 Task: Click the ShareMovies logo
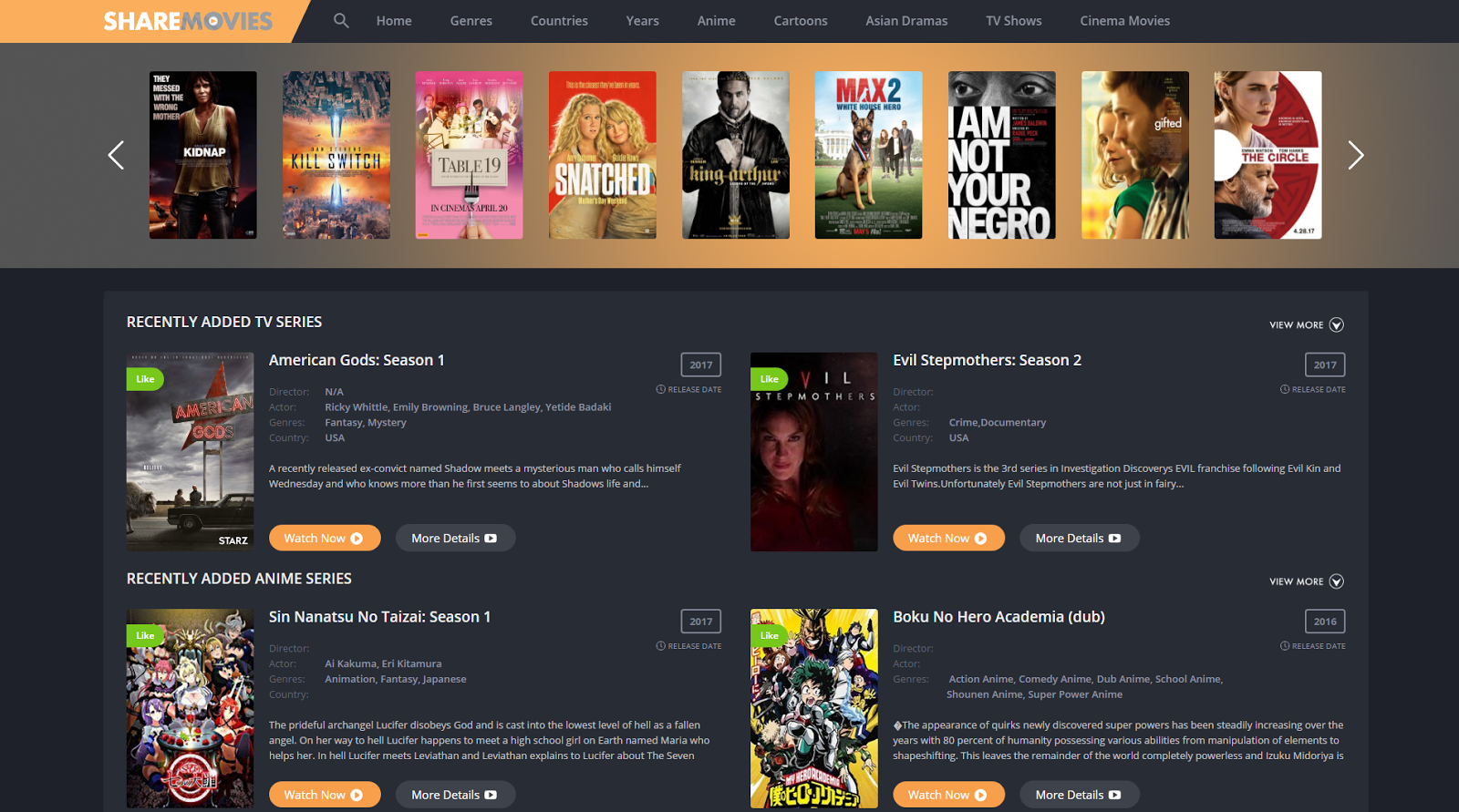[x=188, y=21]
